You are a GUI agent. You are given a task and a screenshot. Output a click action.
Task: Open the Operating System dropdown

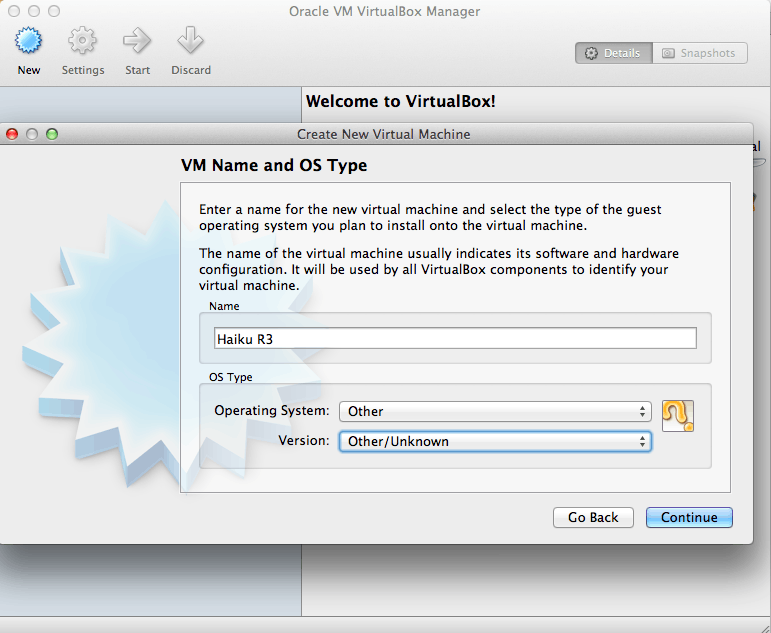pyautogui.click(x=495, y=411)
